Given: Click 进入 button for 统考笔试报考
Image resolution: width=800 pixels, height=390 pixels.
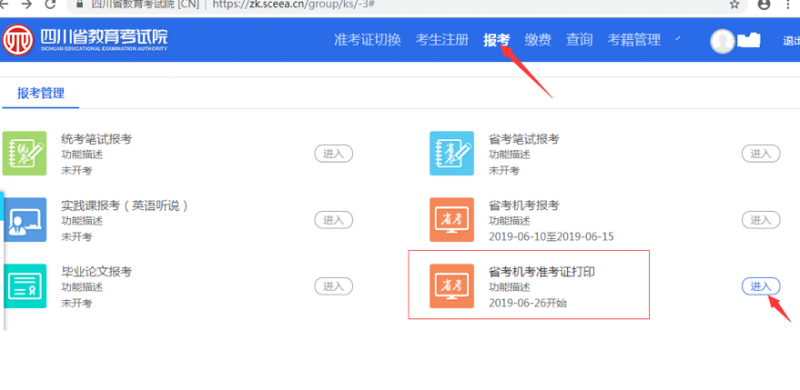Looking at the screenshot, I should 333,154.
